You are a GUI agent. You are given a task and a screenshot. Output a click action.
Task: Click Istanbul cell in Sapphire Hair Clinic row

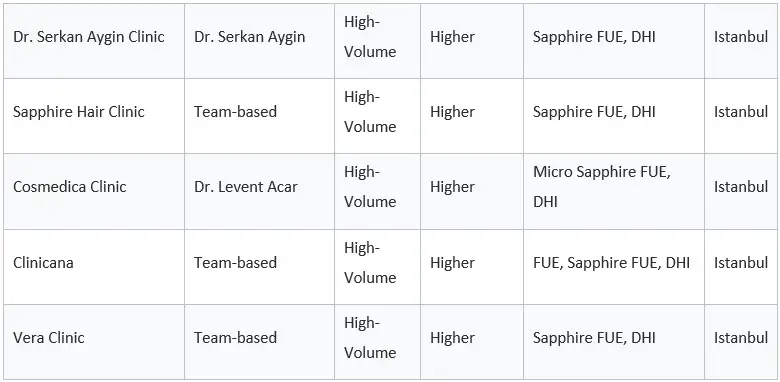742,116
